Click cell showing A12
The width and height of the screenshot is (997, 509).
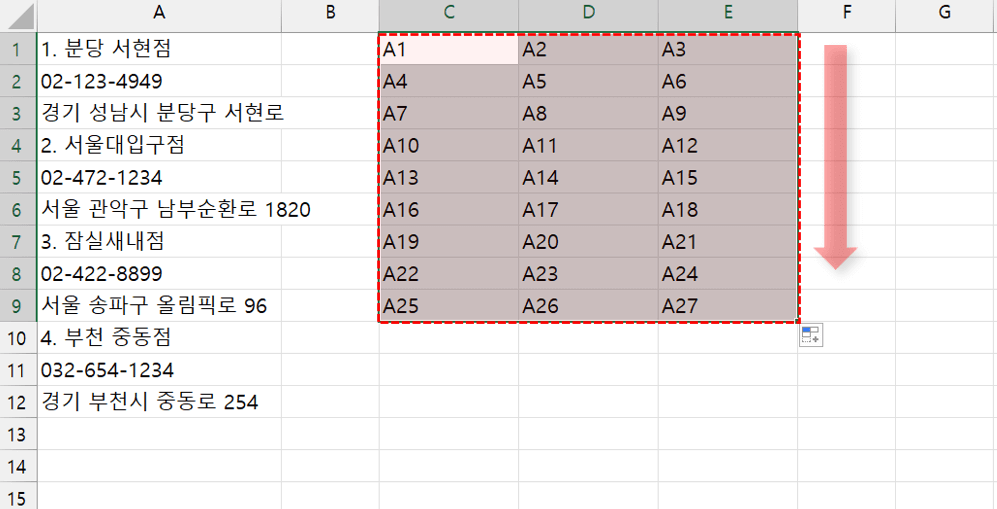point(727,145)
